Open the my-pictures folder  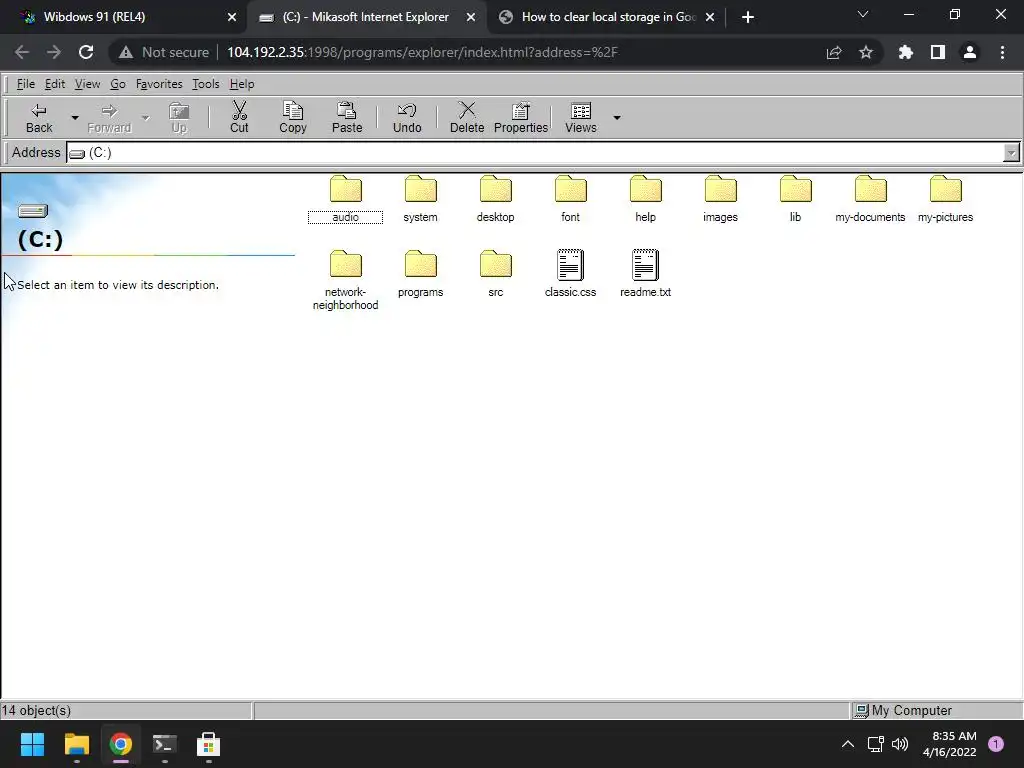[945, 199]
